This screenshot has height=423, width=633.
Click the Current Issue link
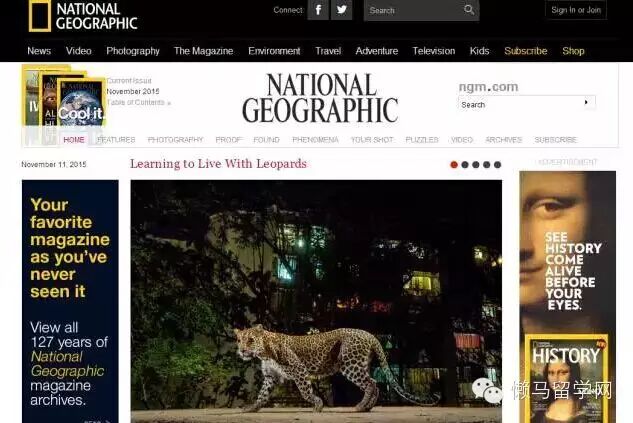(129, 81)
